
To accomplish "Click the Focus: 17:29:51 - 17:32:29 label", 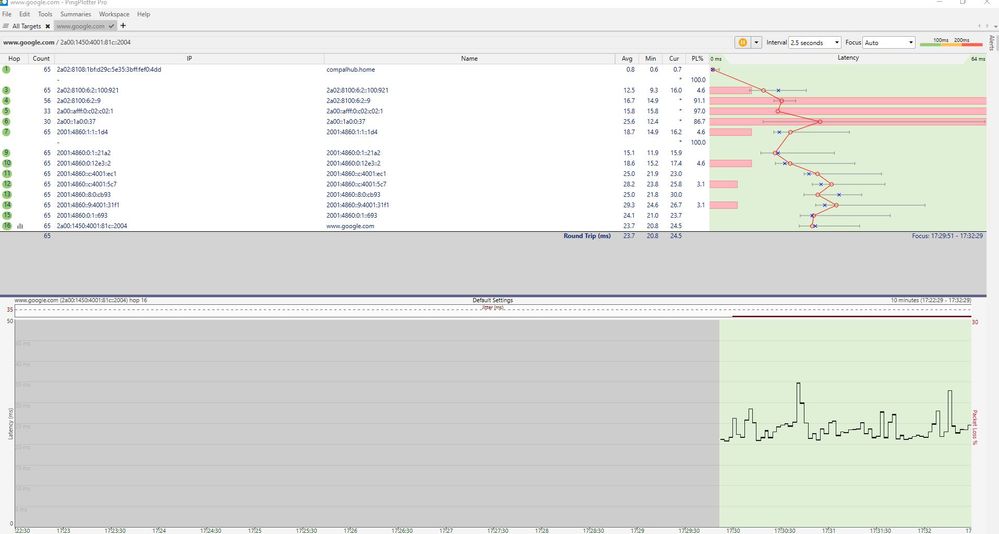I will tap(947, 236).
